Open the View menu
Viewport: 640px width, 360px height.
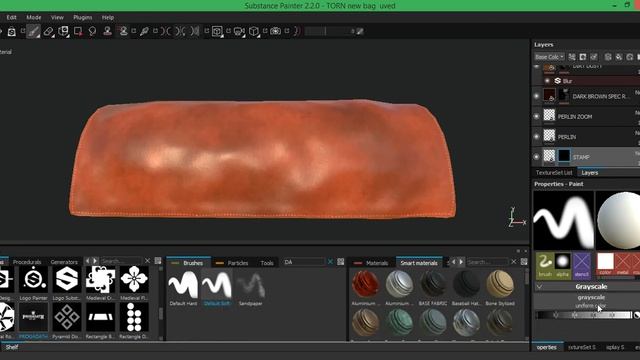57,18
